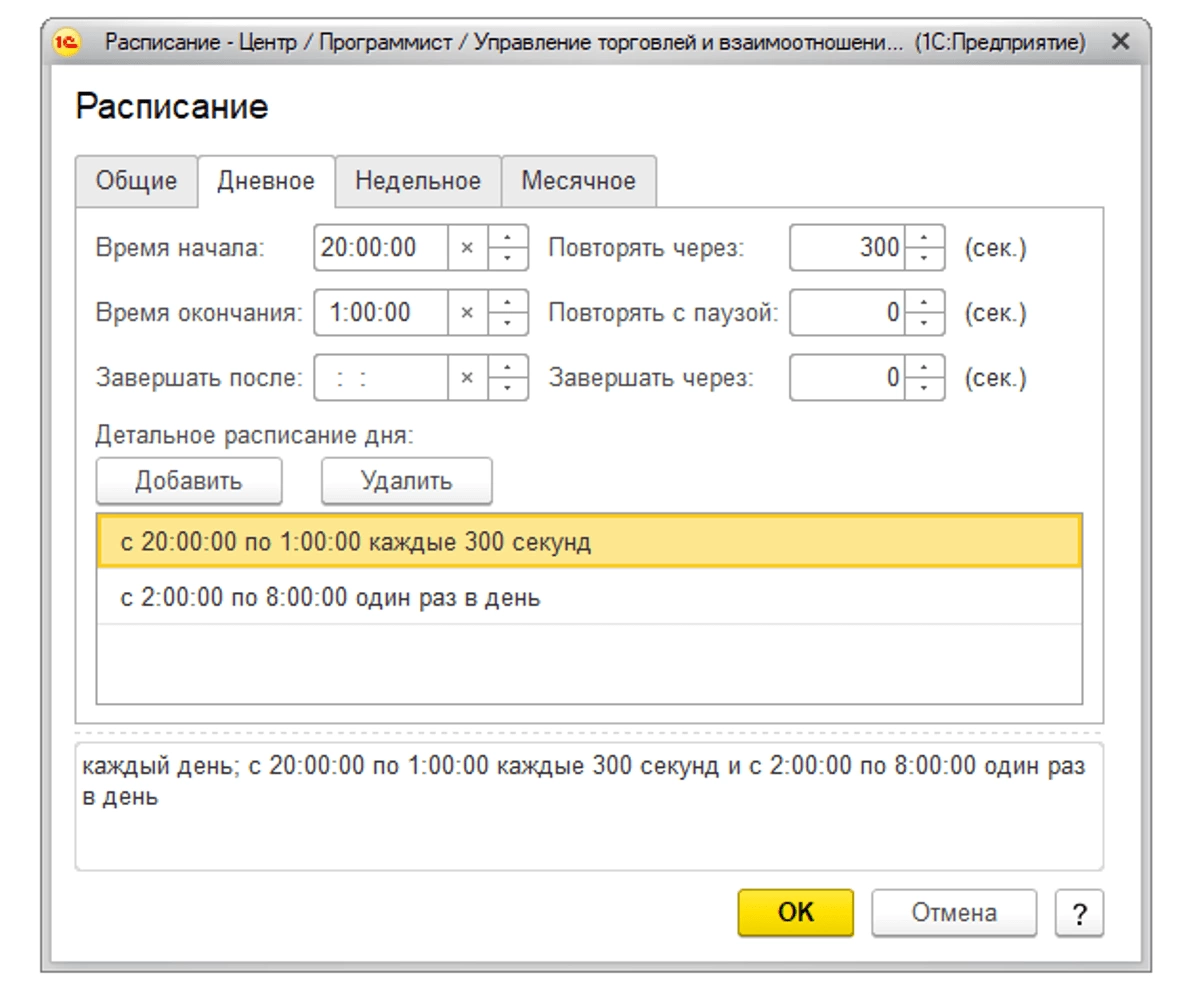Increase Завершать после with up arrow

[508, 369]
